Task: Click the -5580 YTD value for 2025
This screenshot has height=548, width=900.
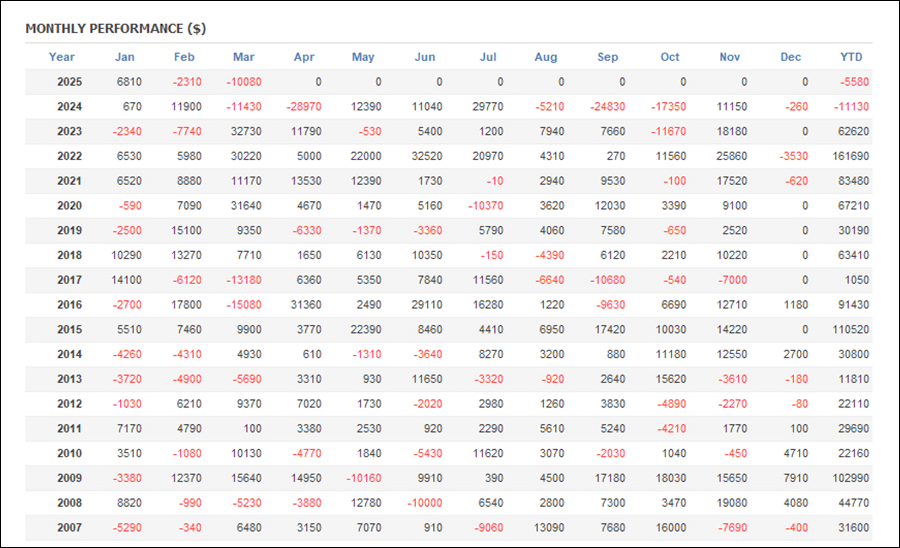Action: (x=855, y=81)
